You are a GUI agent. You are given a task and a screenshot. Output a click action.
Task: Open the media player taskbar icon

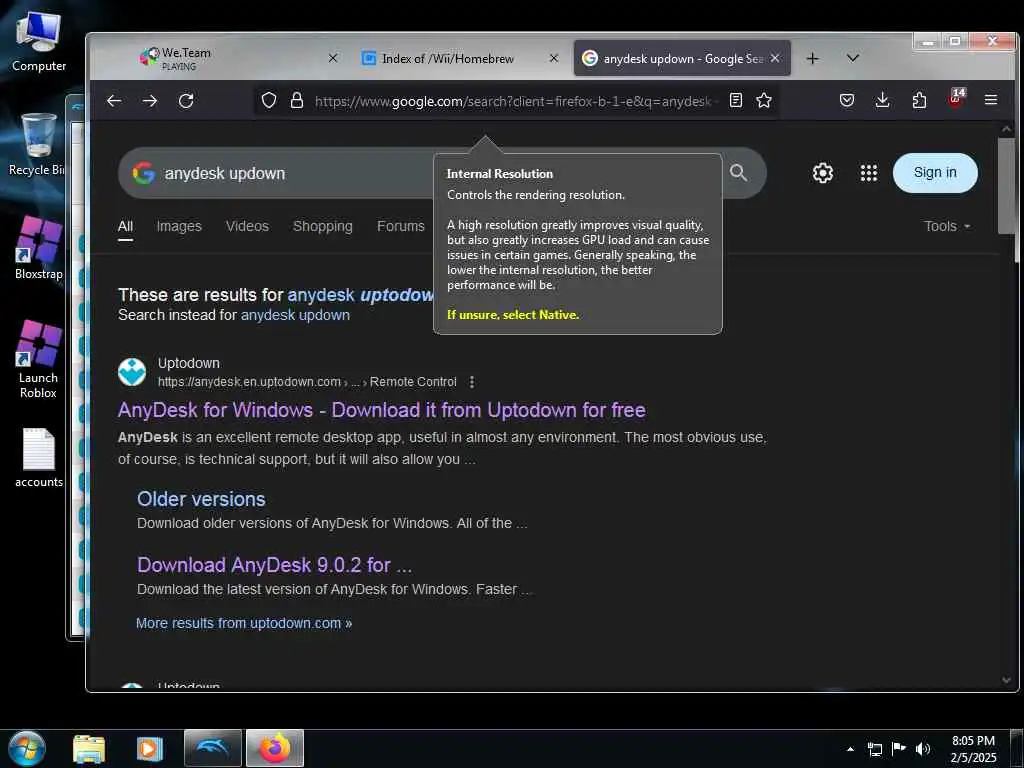150,749
